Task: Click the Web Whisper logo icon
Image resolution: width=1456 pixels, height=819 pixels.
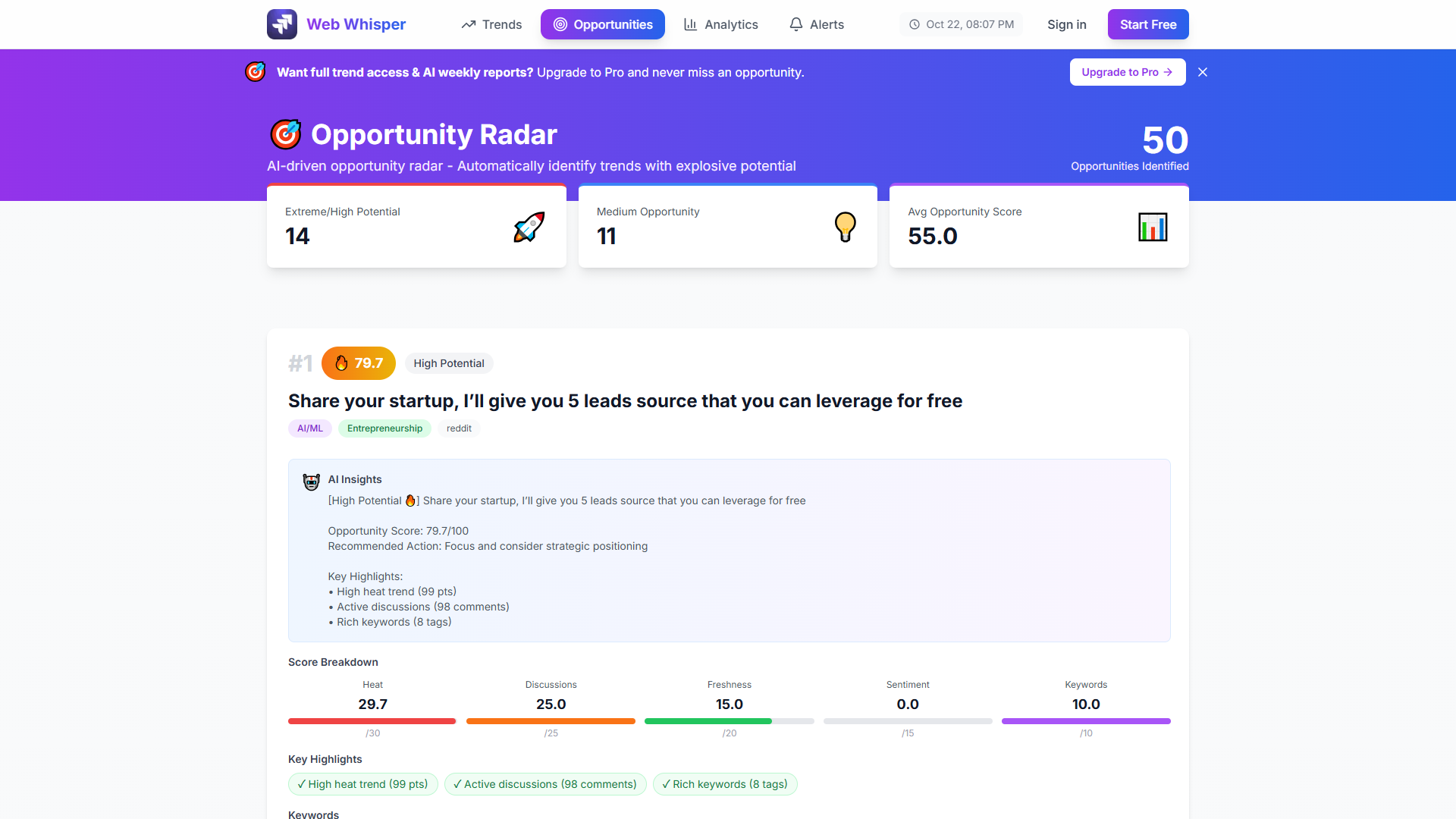Action: (x=282, y=24)
